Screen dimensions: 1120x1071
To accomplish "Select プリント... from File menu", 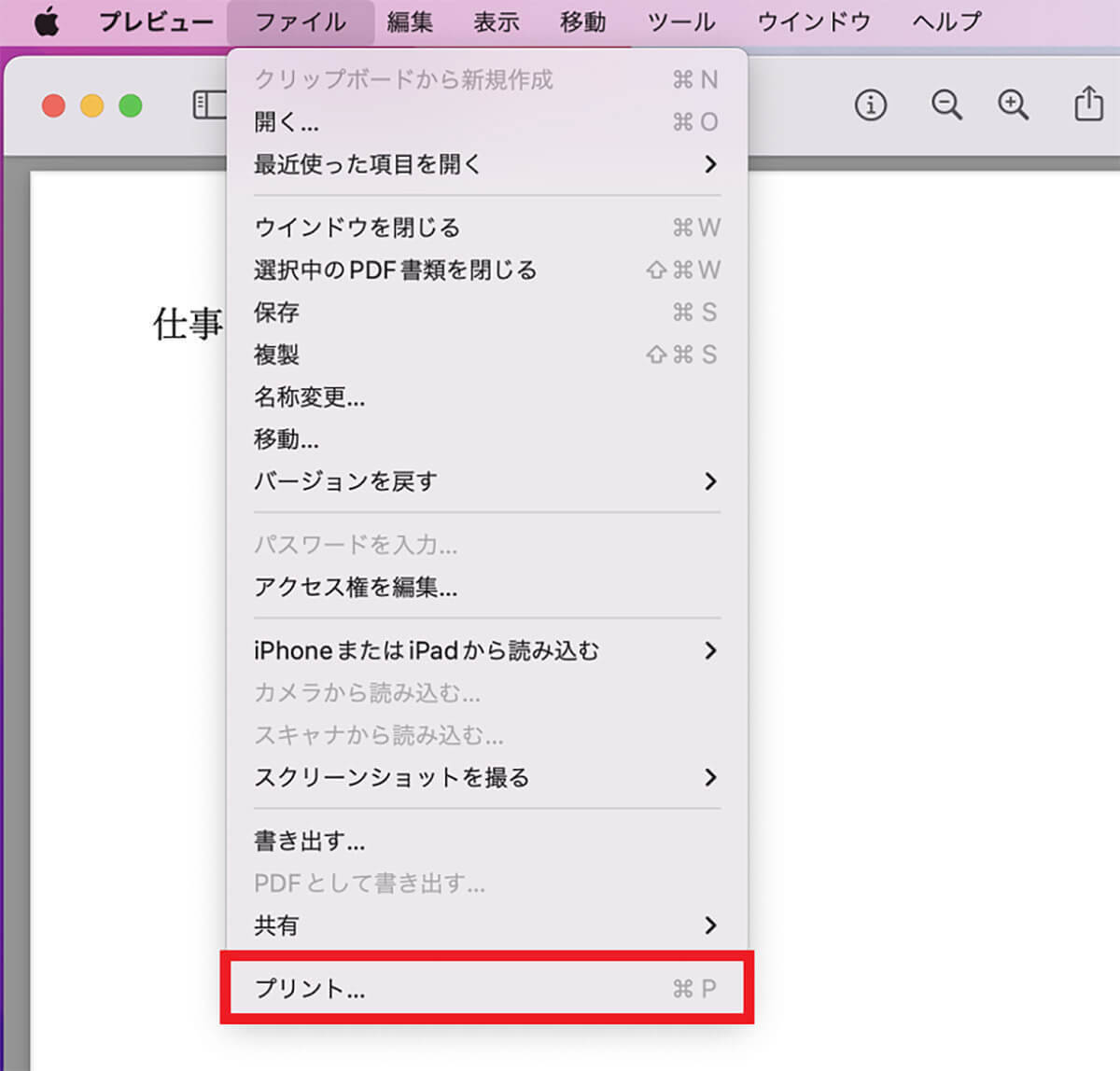I will (485, 989).
